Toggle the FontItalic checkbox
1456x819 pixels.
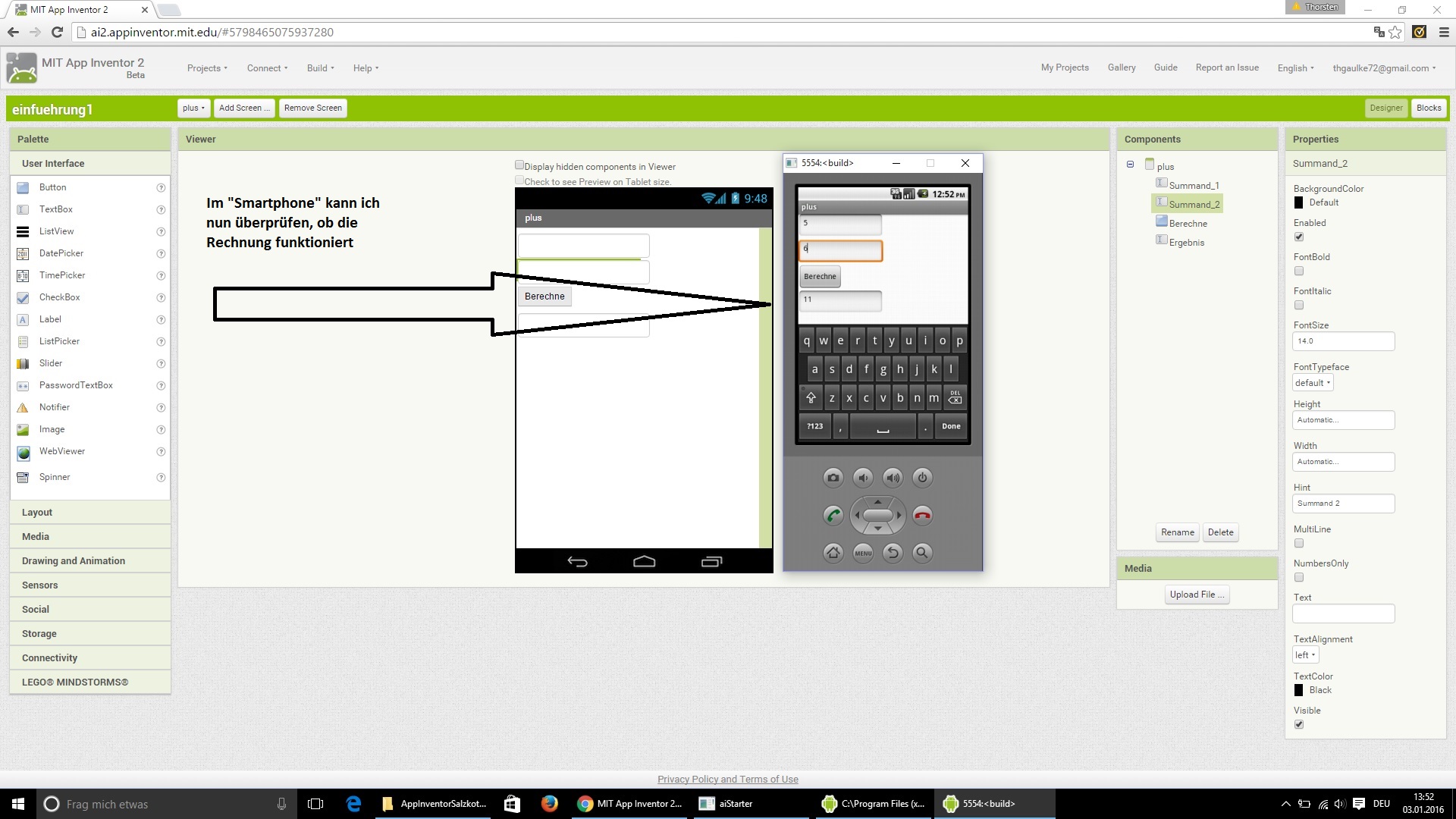click(x=1299, y=305)
